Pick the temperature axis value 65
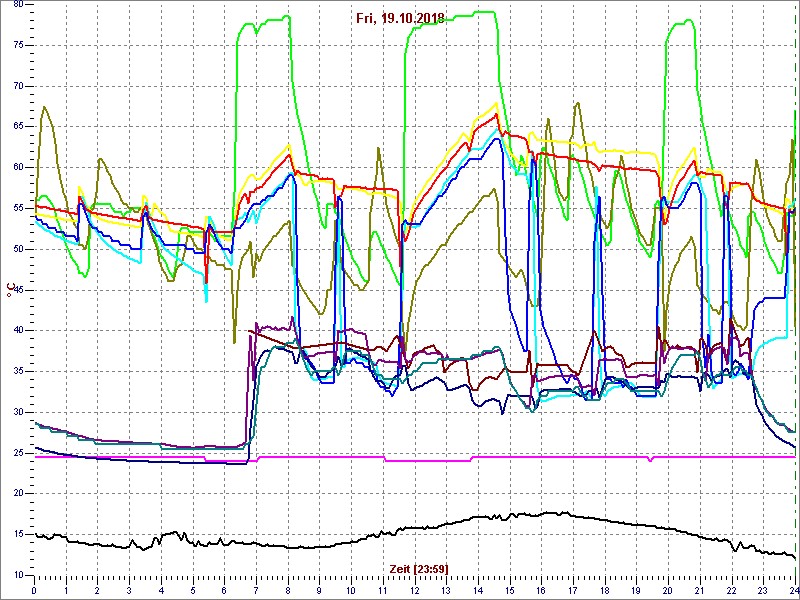800x600 pixels. pos(17,127)
